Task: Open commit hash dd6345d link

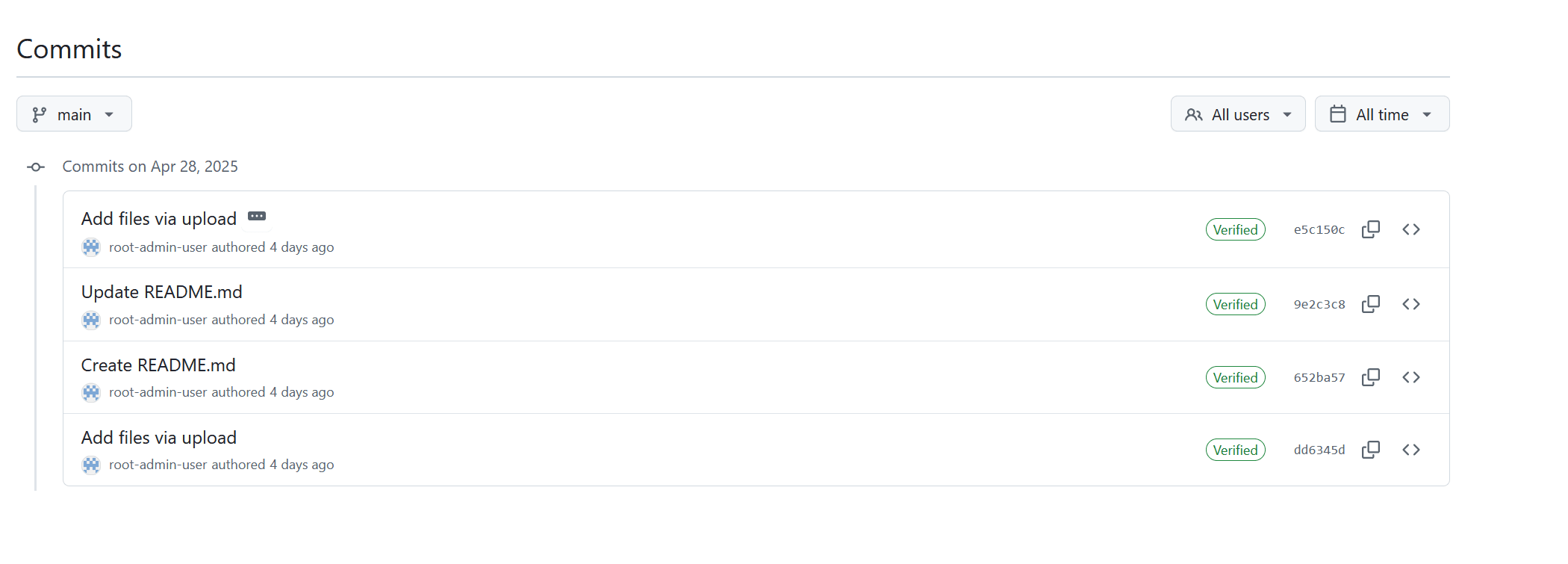Action: [1319, 450]
